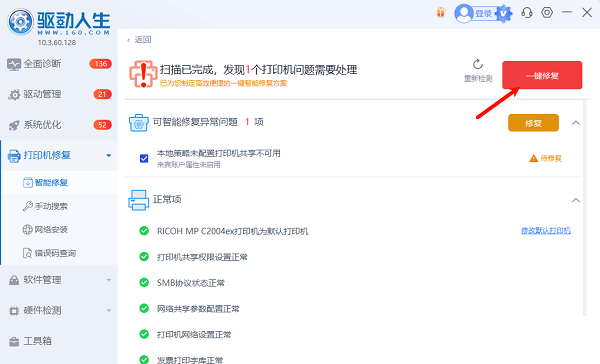Viewport: 600px width, 364px height.
Task: Click the user avatar icon
Action: pyautogui.click(x=464, y=13)
